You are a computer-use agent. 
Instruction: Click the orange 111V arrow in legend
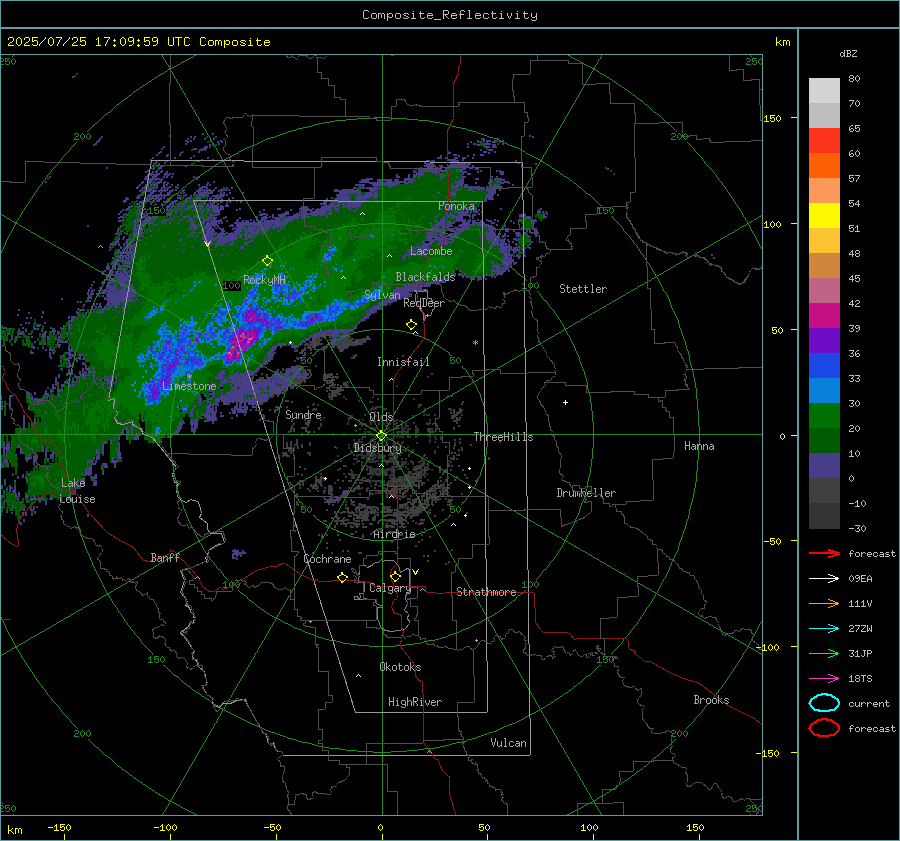(x=824, y=603)
